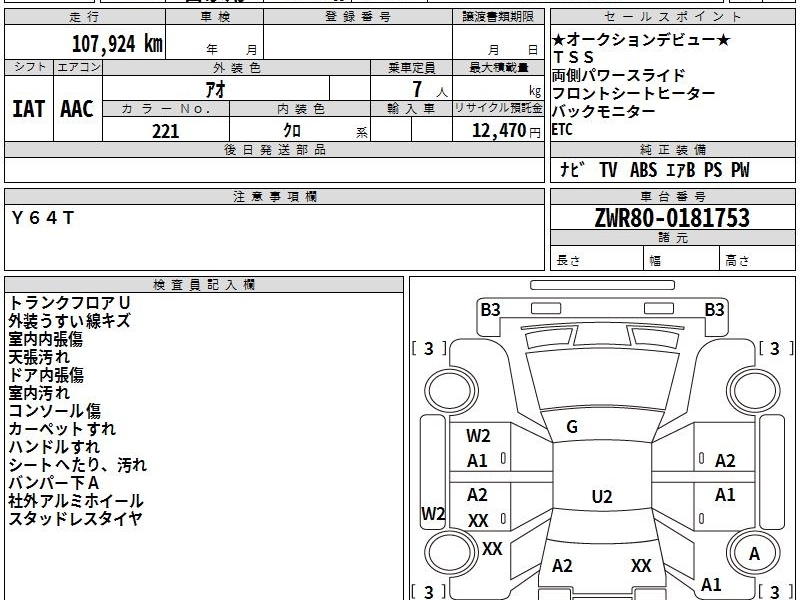Select the 天張汚れ note

point(39,357)
